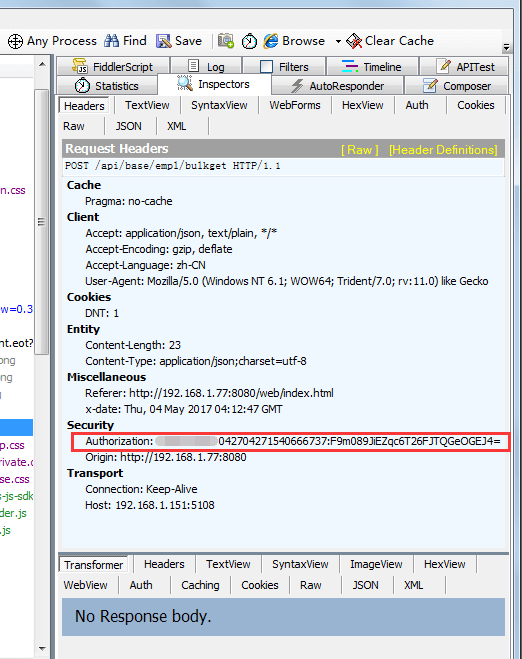Open the response Cookies tab

(x=260, y=585)
